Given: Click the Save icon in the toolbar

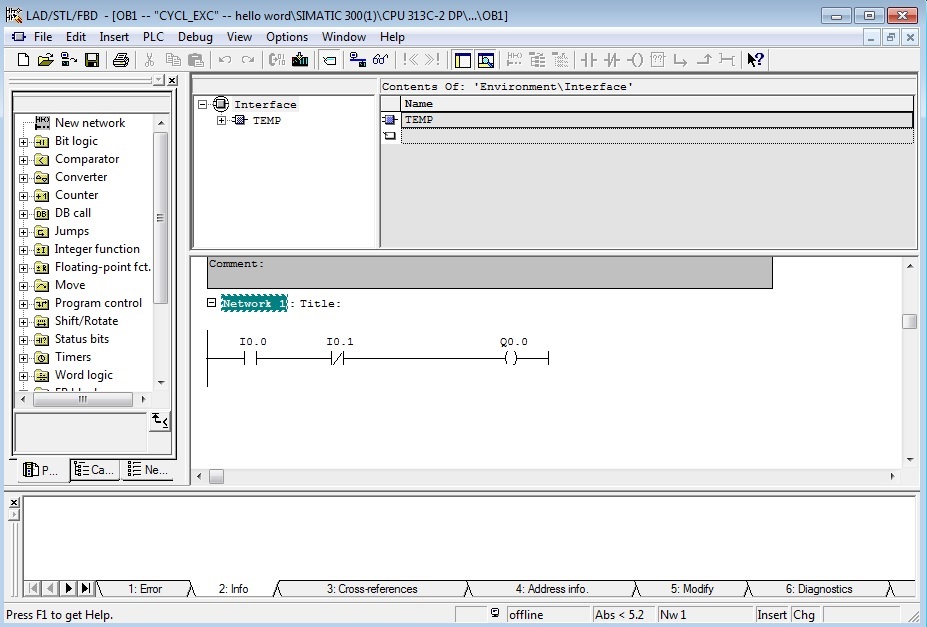Looking at the screenshot, I should pyautogui.click(x=92, y=60).
